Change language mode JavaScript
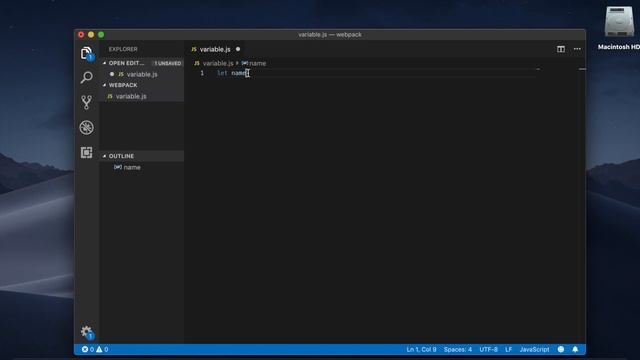 click(534, 349)
